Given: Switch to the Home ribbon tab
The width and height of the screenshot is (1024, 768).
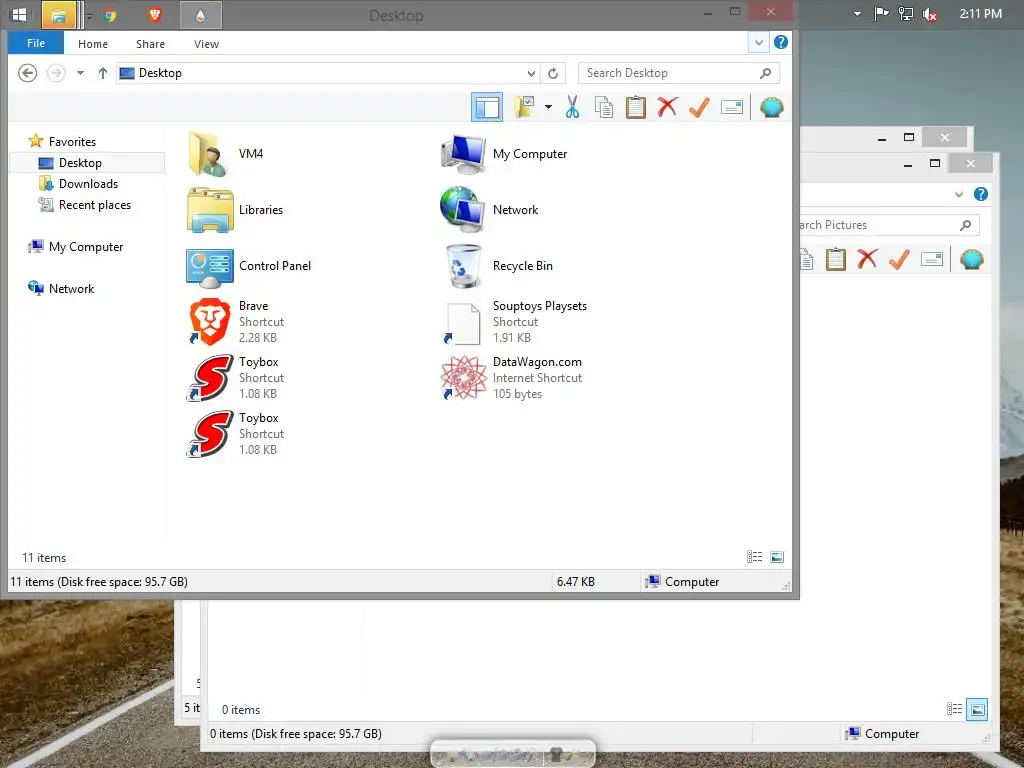Looking at the screenshot, I should click(x=93, y=44).
